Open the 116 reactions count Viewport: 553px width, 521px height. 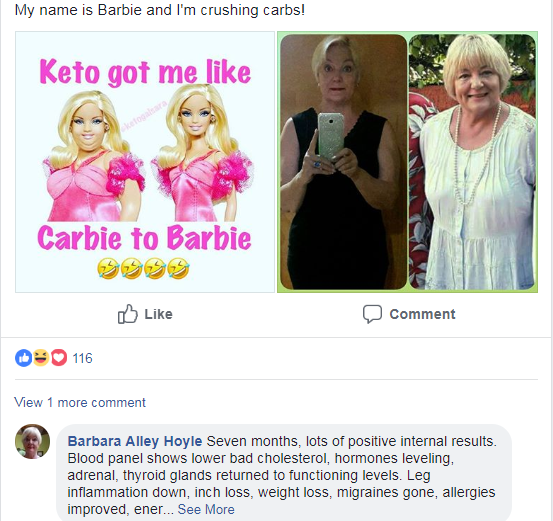82,358
